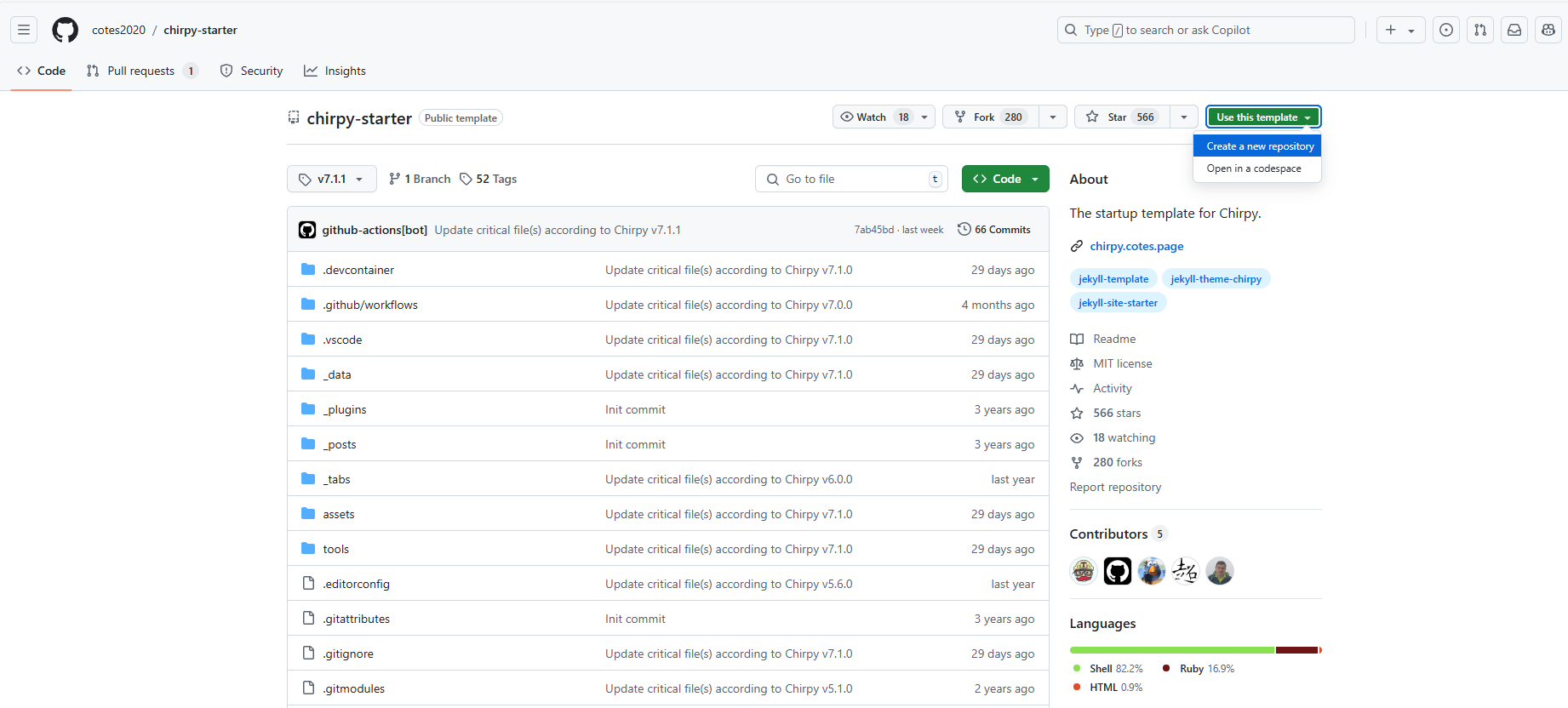Screen dimensions: 1568x708
Task: Click the cotes2020 owner link
Action: click(118, 30)
